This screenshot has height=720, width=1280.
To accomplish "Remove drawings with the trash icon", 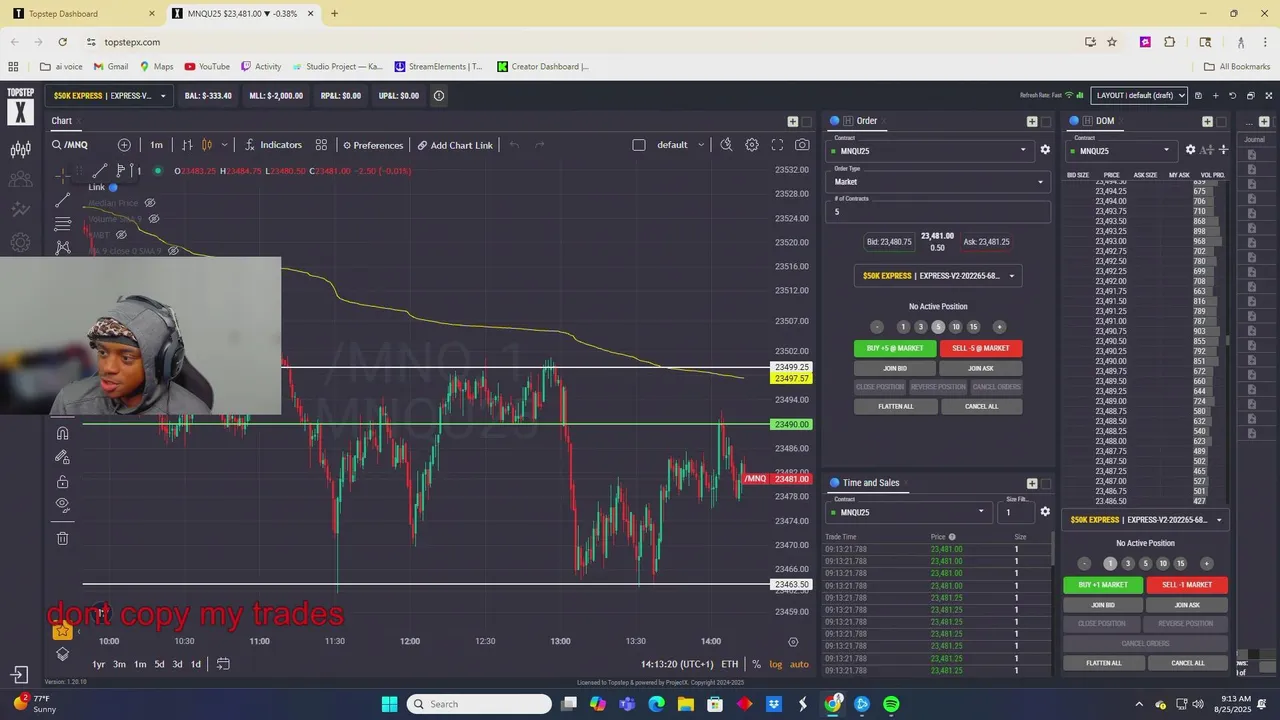I will pos(62,538).
